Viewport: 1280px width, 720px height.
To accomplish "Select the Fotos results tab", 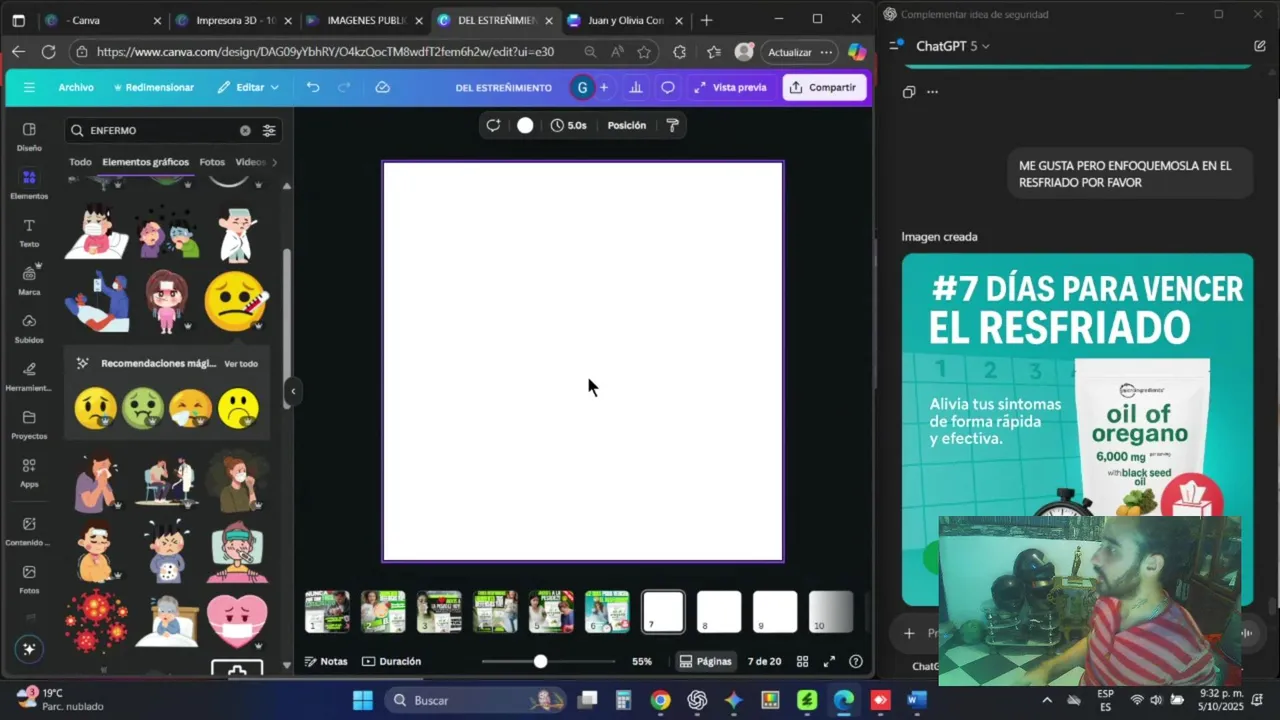I will click(212, 162).
